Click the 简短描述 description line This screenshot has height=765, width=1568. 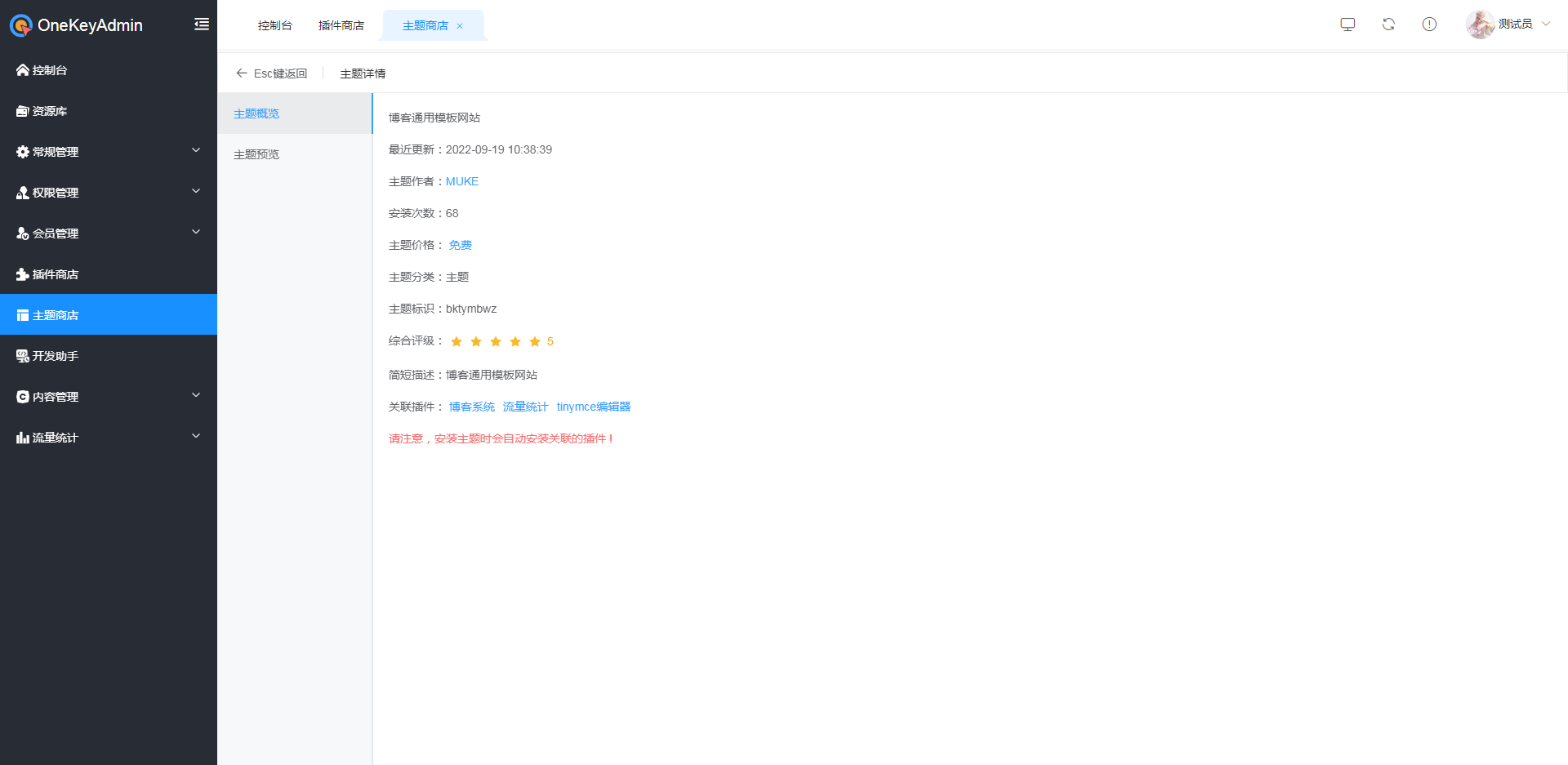pos(463,375)
